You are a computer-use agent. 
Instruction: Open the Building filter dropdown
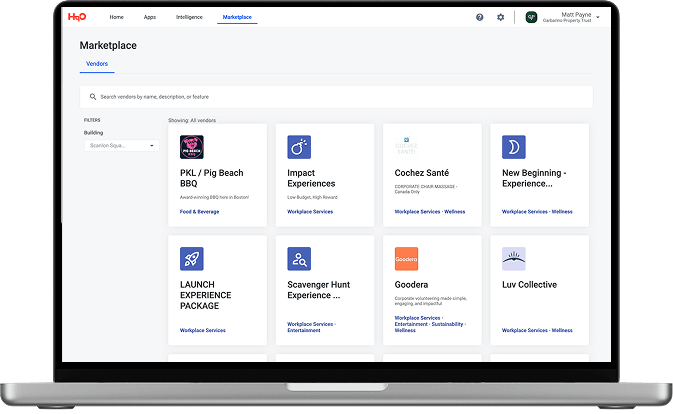[x=121, y=145]
